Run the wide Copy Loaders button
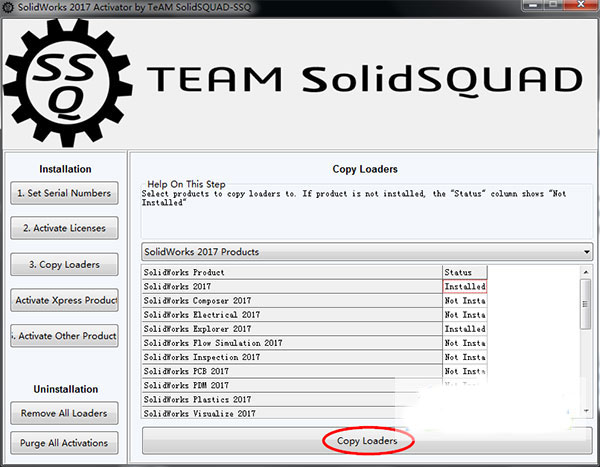The height and width of the screenshot is (467, 600). click(367, 441)
